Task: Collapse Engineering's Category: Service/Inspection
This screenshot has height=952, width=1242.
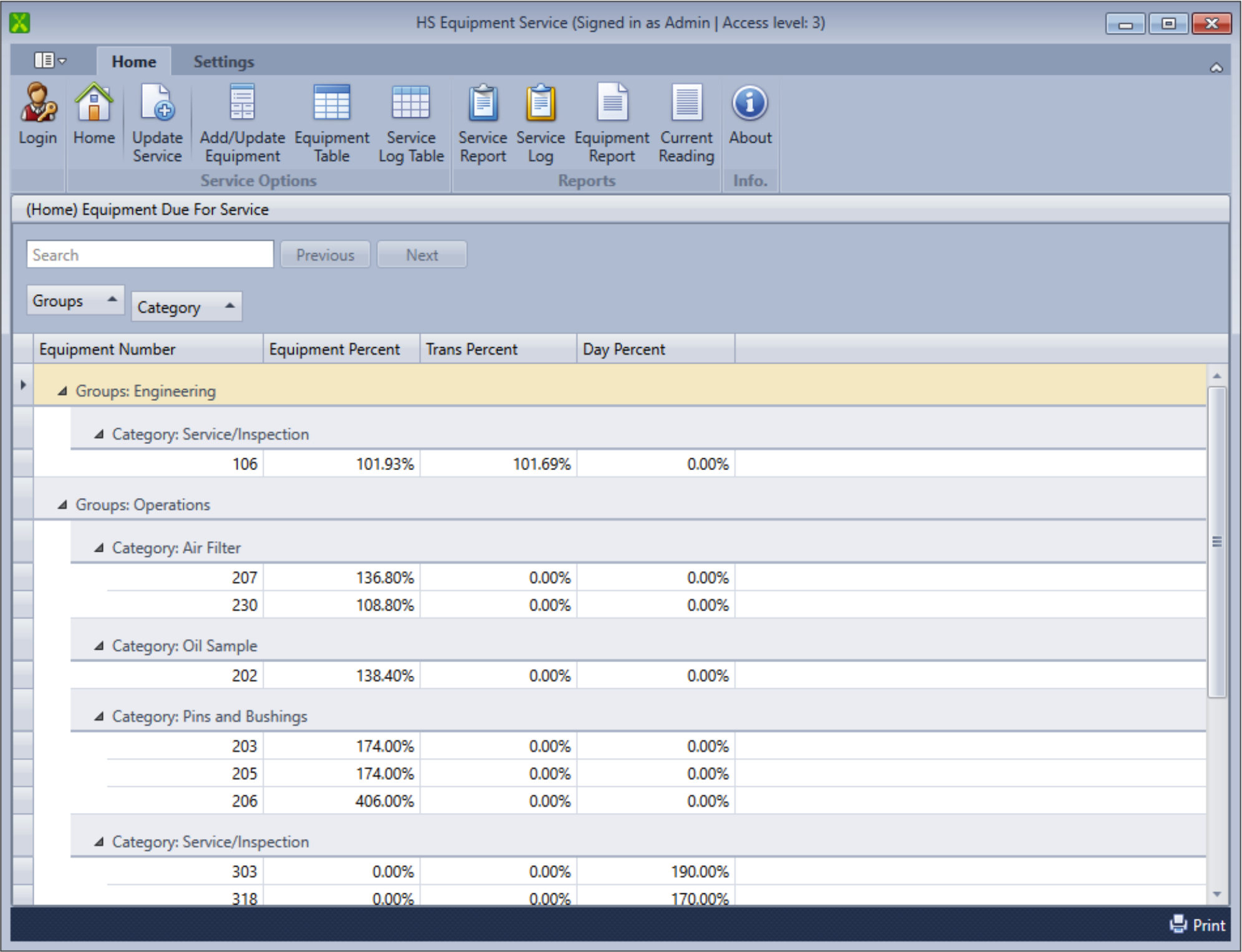Action: click(x=99, y=434)
